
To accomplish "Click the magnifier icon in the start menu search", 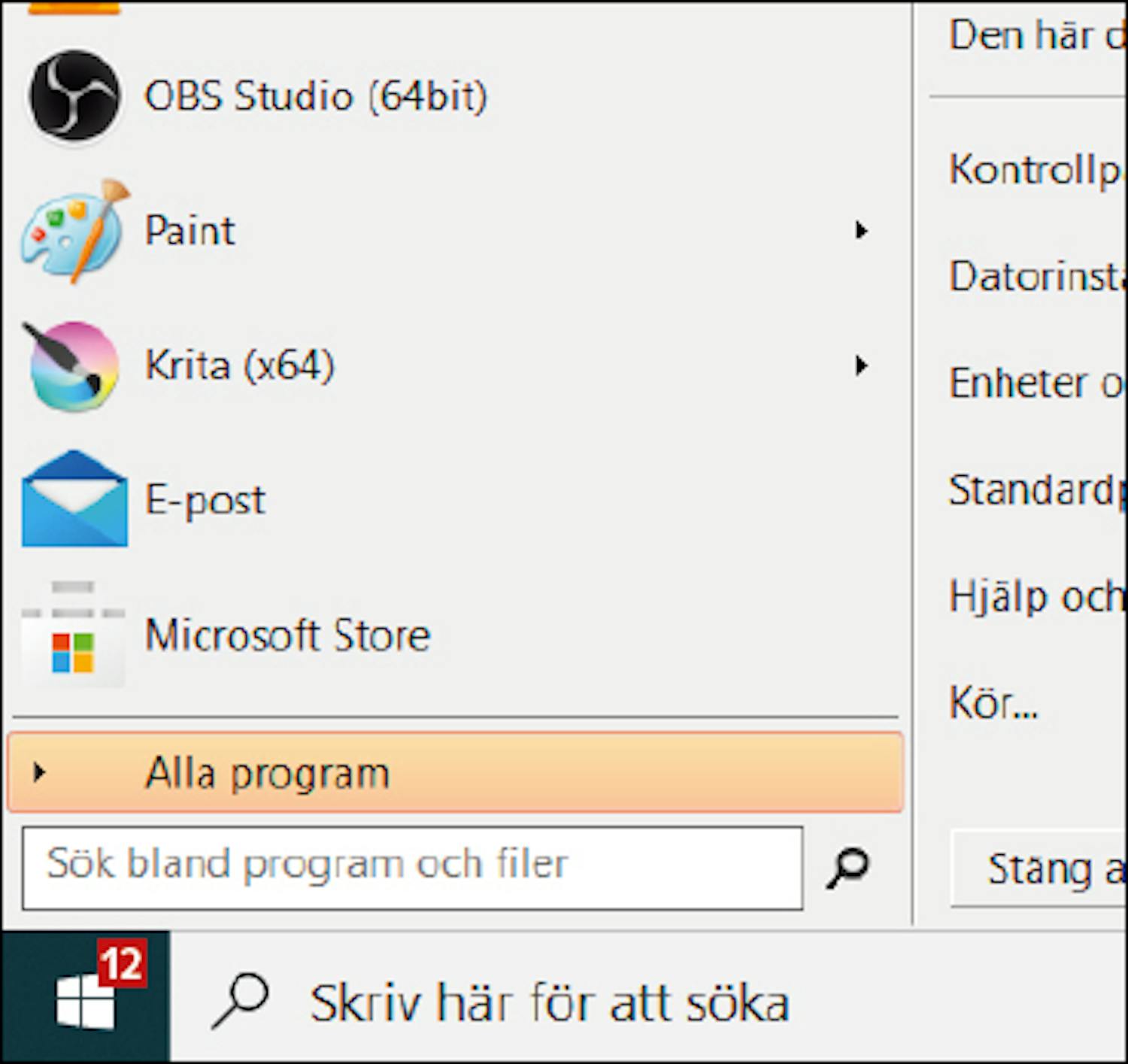I will tap(848, 867).
